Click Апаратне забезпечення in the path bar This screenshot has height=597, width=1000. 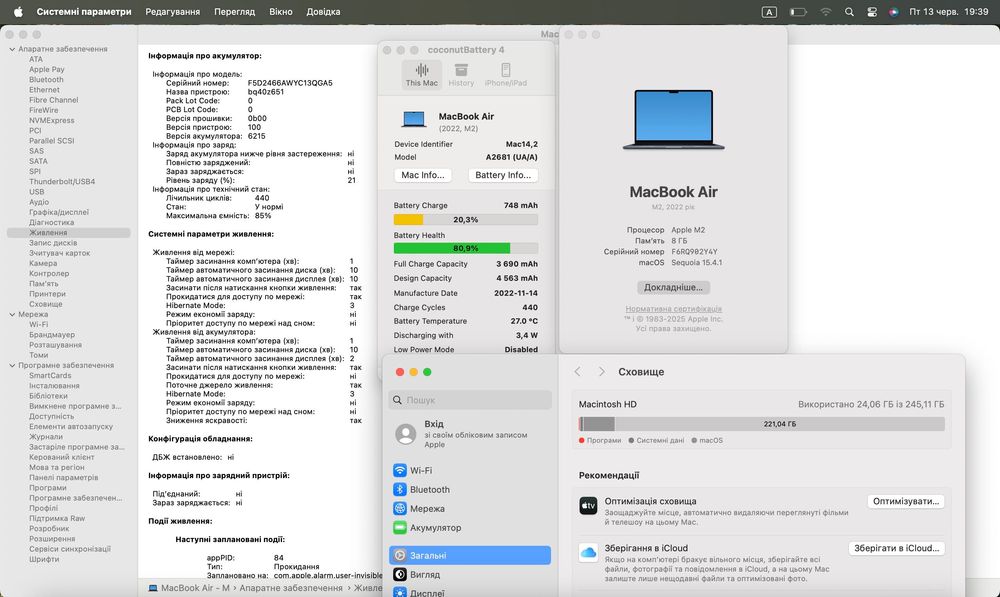[291, 588]
